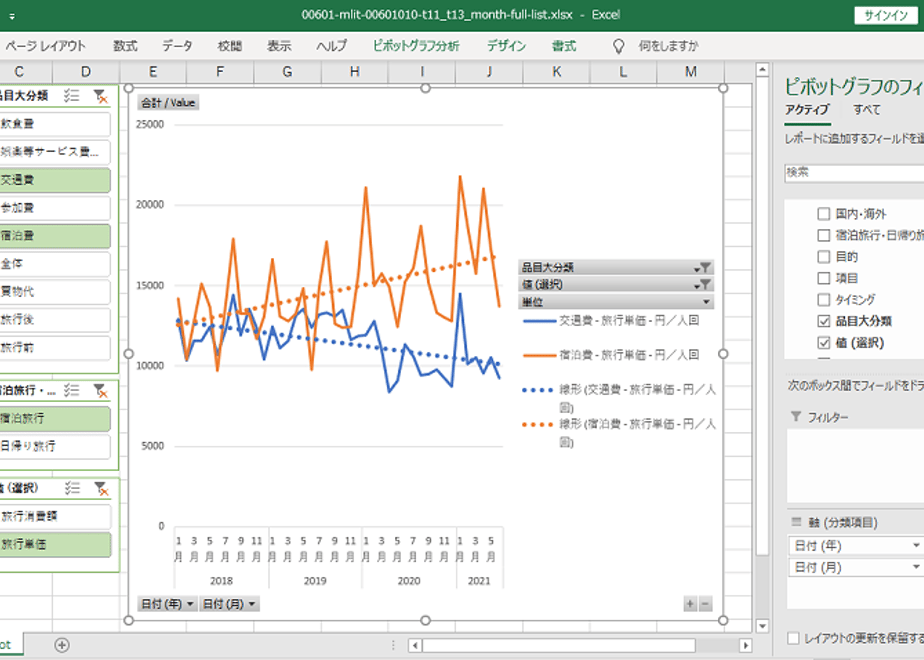The height and width of the screenshot is (660, 924).
Task: Click dotted blue 線形 trendline legend swatch
Action: click(x=539, y=390)
